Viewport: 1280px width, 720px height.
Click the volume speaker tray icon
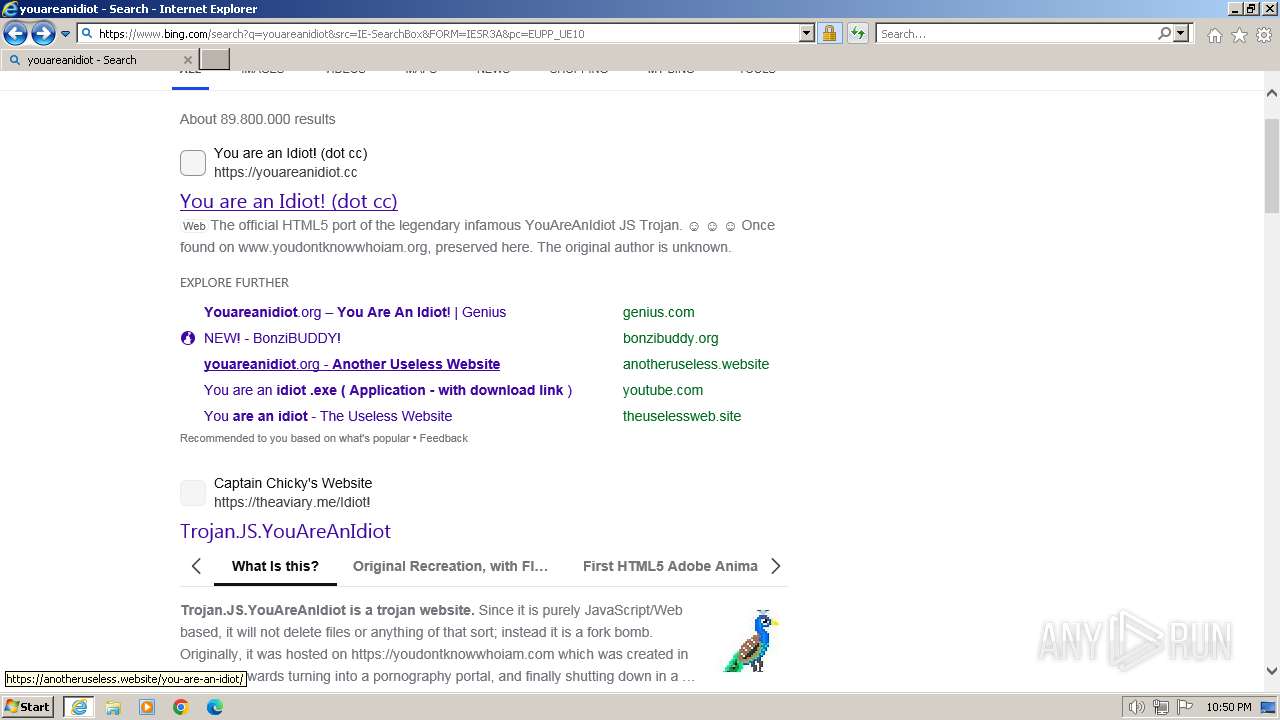point(1137,707)
